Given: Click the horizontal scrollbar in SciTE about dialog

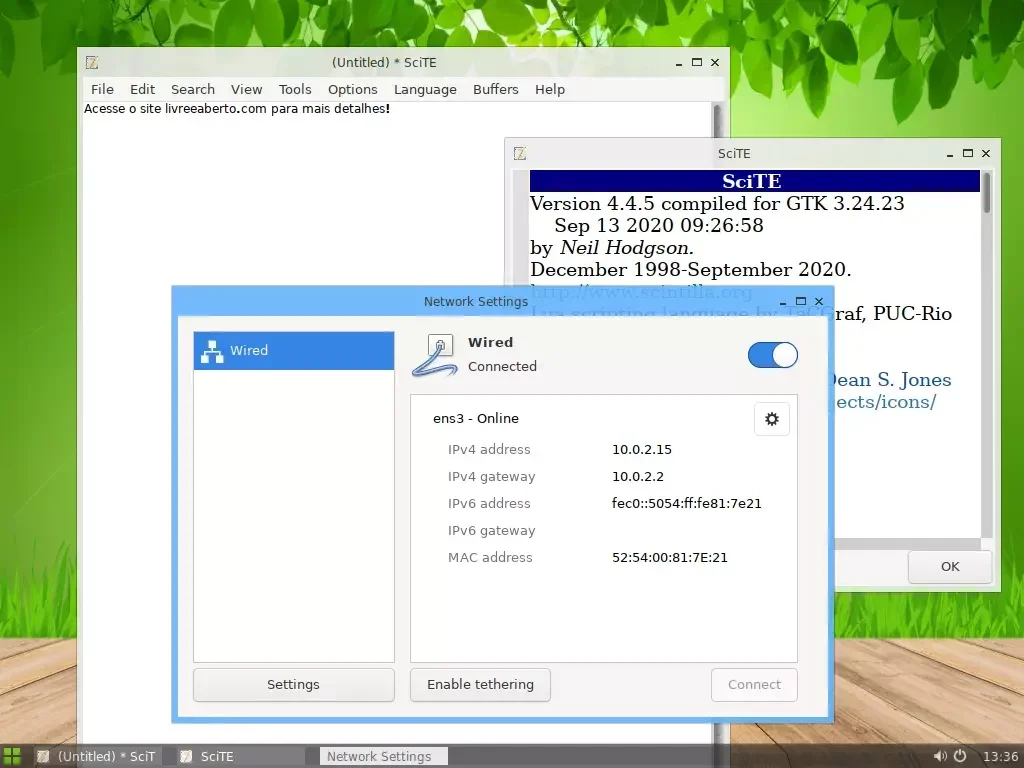Looking at the screenshot, I should click(x=908, y=544).
